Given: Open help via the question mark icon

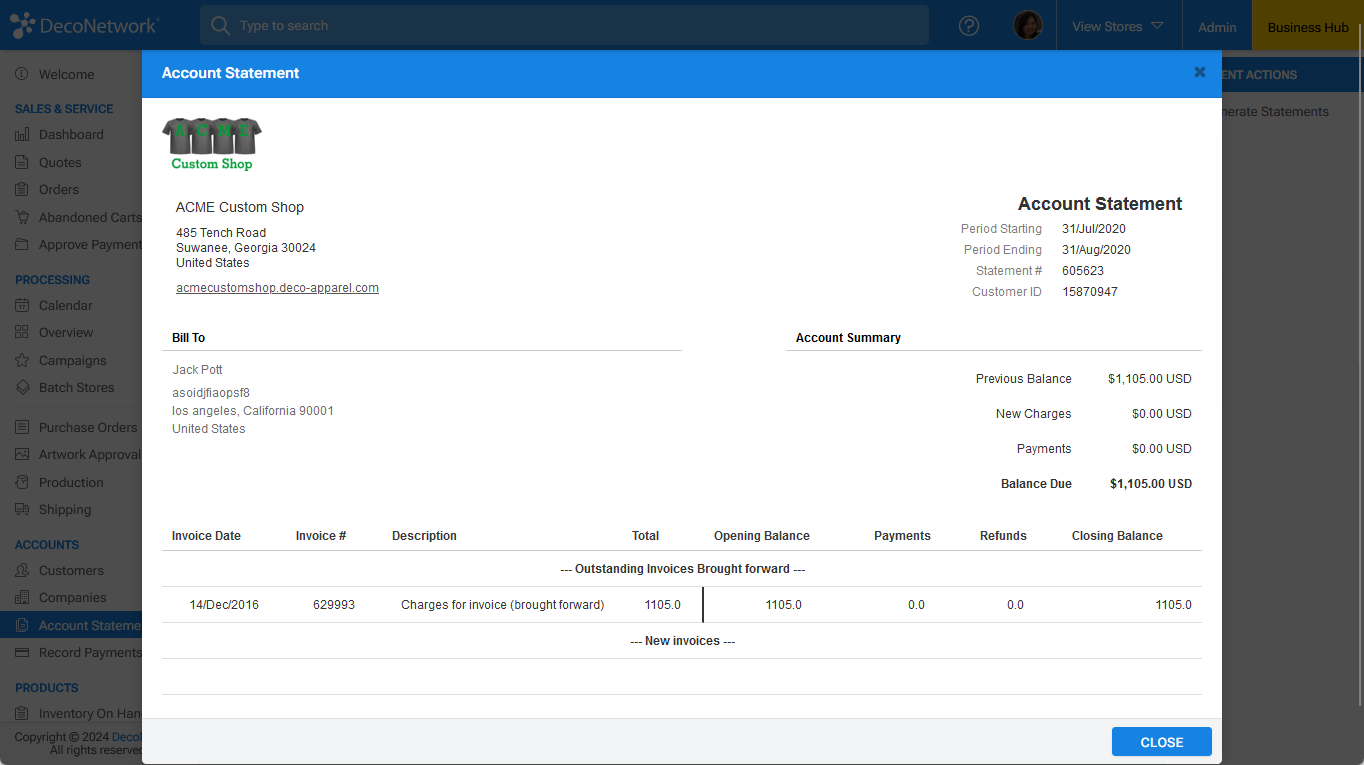Looking at the screenshot, I should [968, 26].
